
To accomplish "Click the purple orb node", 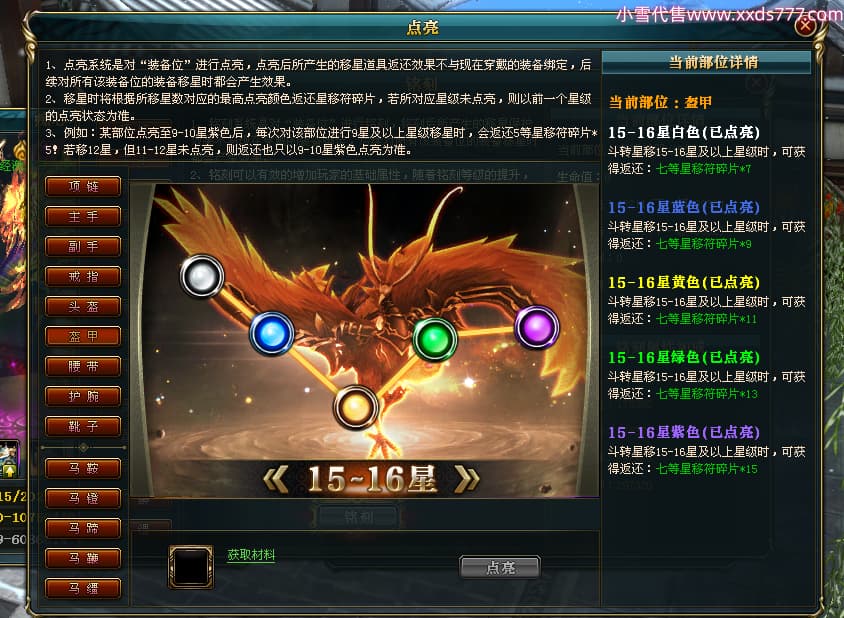I will point(537,327).
